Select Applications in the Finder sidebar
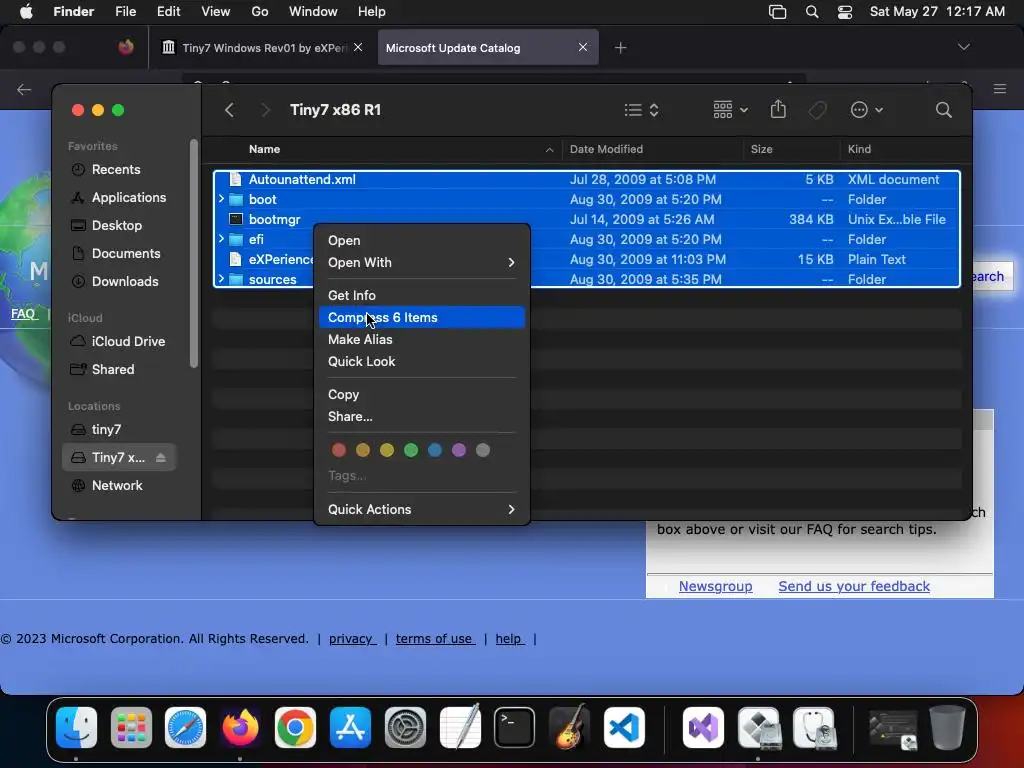 pos(121,198)
